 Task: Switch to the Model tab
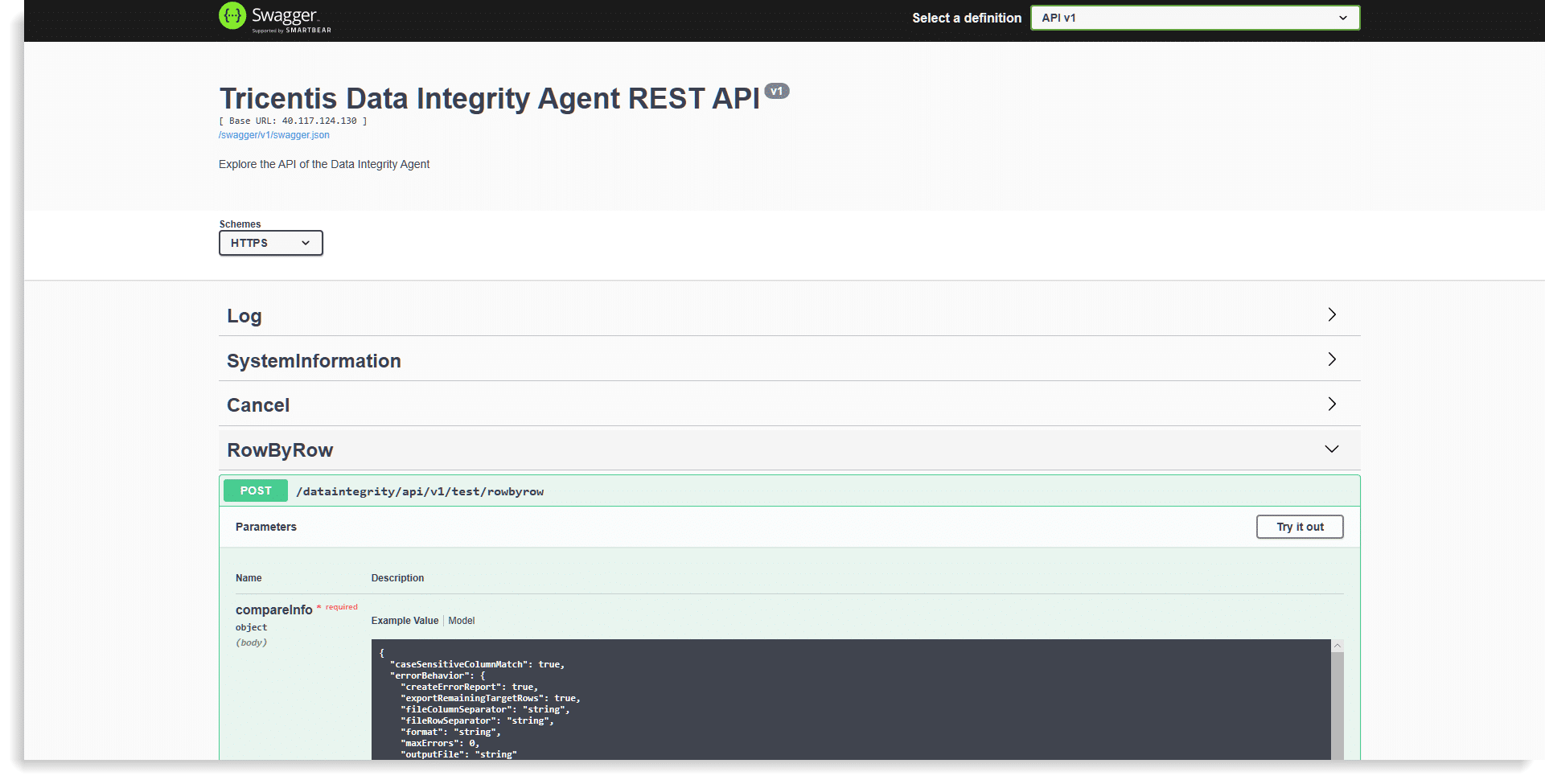point(462,621)
